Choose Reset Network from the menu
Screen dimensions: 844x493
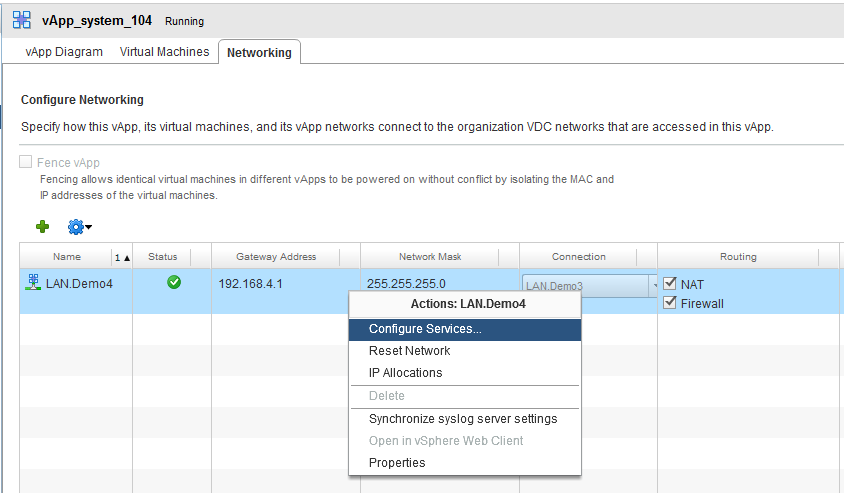(465, 351)
